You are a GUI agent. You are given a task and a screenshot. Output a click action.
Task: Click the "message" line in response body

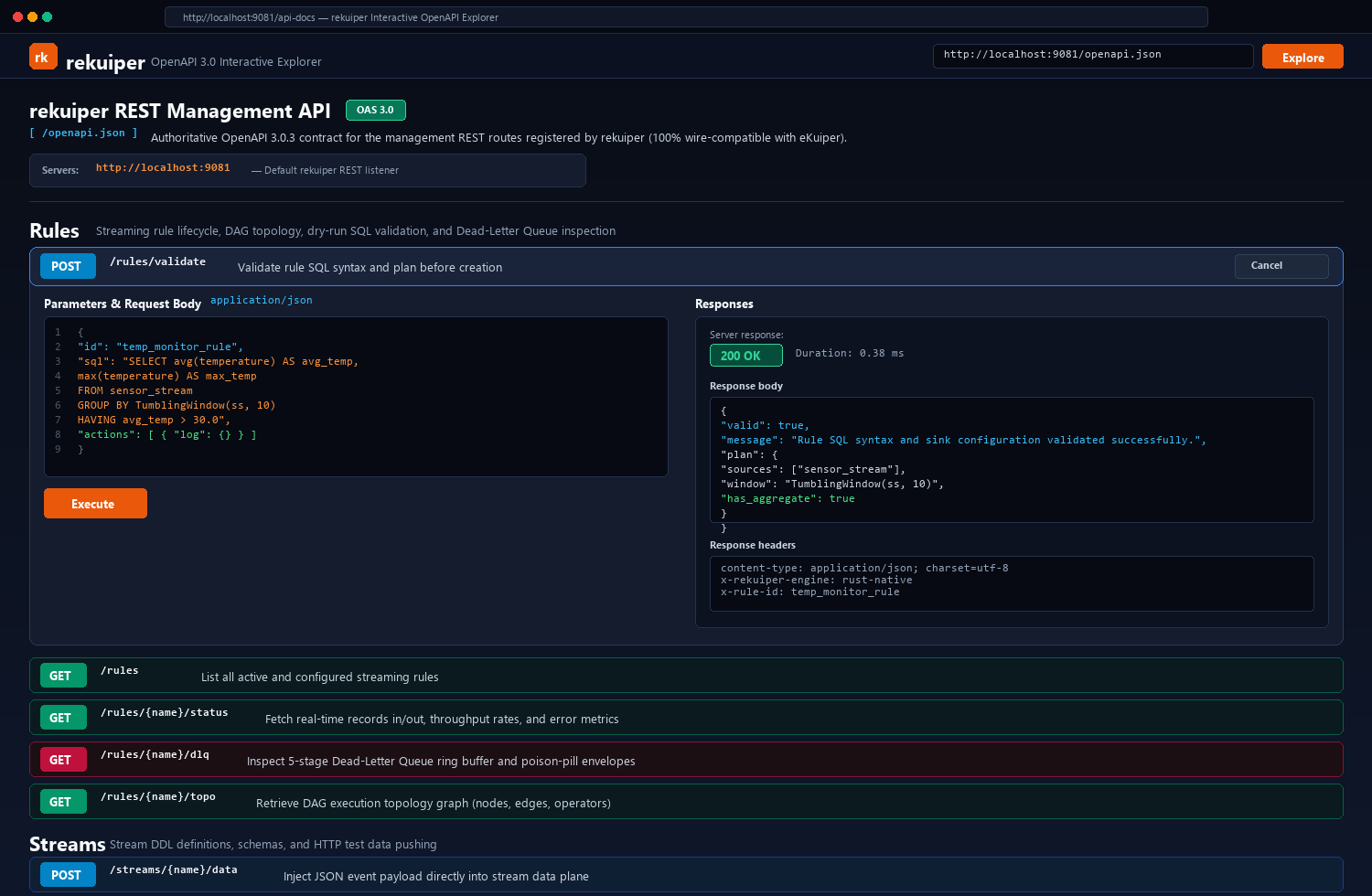(964, 441)
